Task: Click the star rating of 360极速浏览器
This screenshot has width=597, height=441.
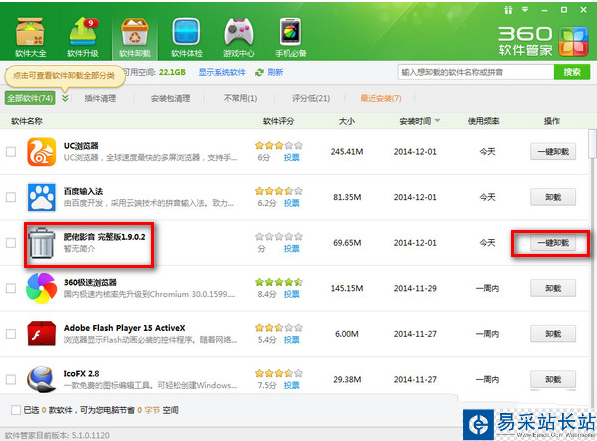Action: [279, 282]
